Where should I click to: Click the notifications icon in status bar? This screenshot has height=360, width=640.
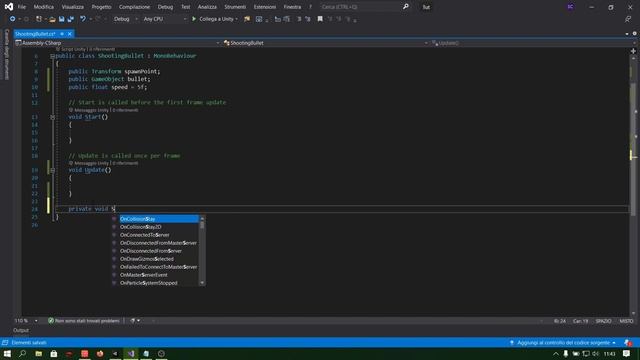coord(628,343)
